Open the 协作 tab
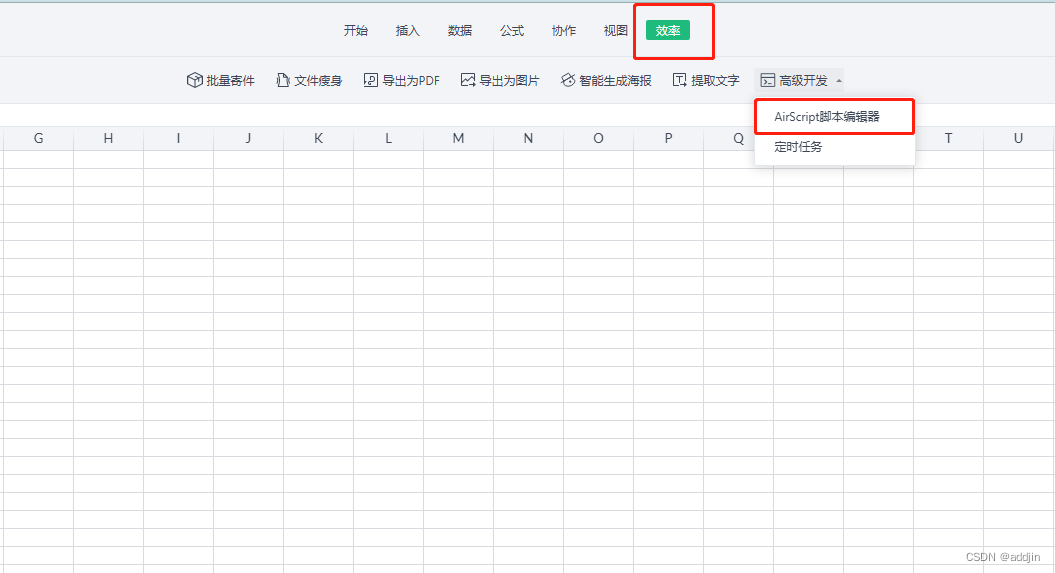Image resolution: width=1055 pixels, height=573 pixels. tap(564, 30)
